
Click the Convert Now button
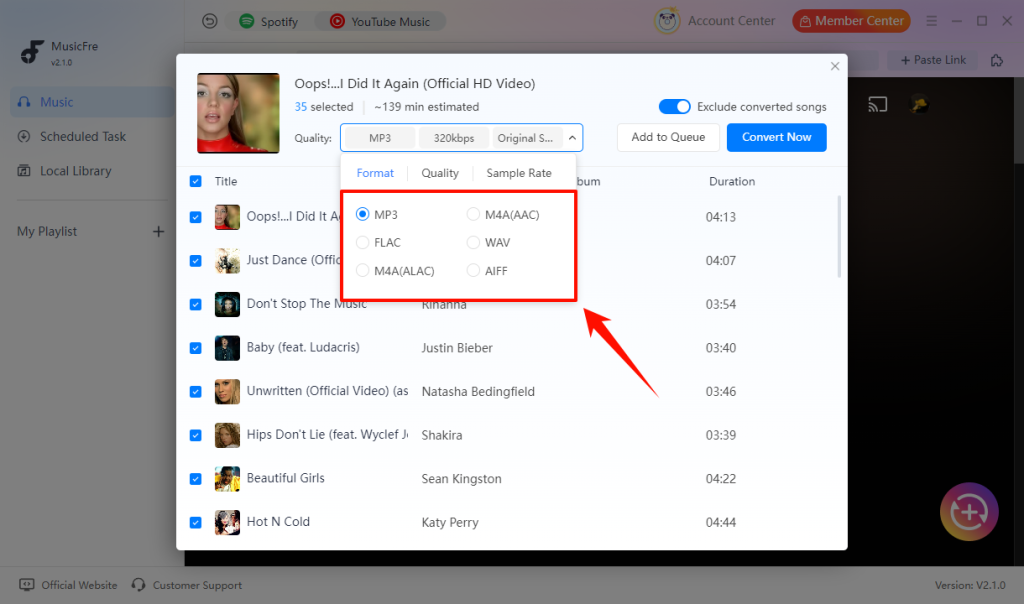(x=776, y=137)
